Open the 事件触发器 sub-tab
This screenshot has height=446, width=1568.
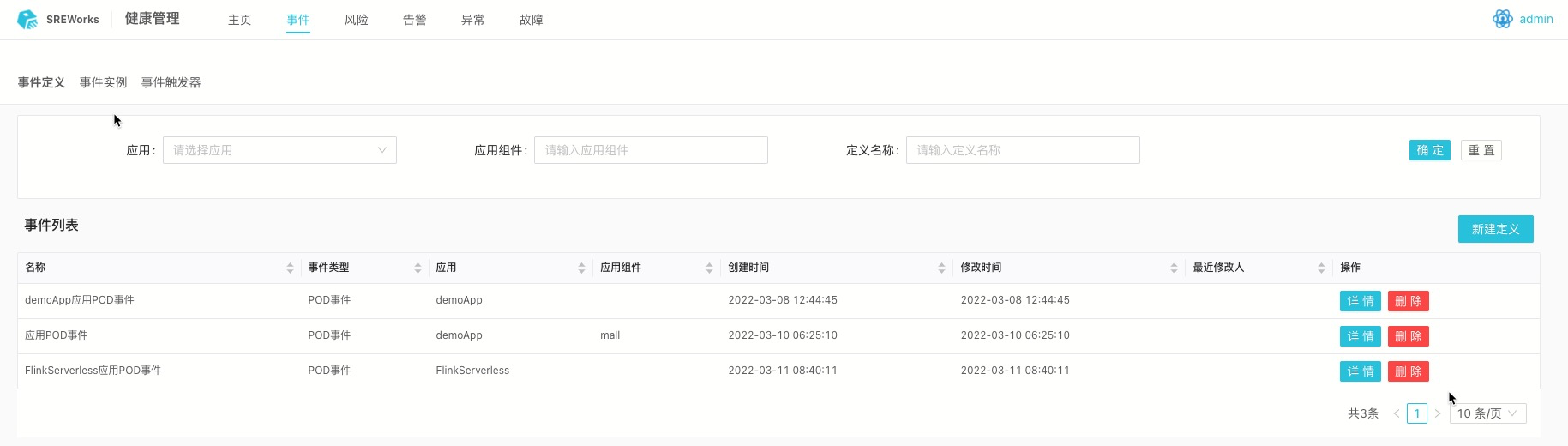171,82
